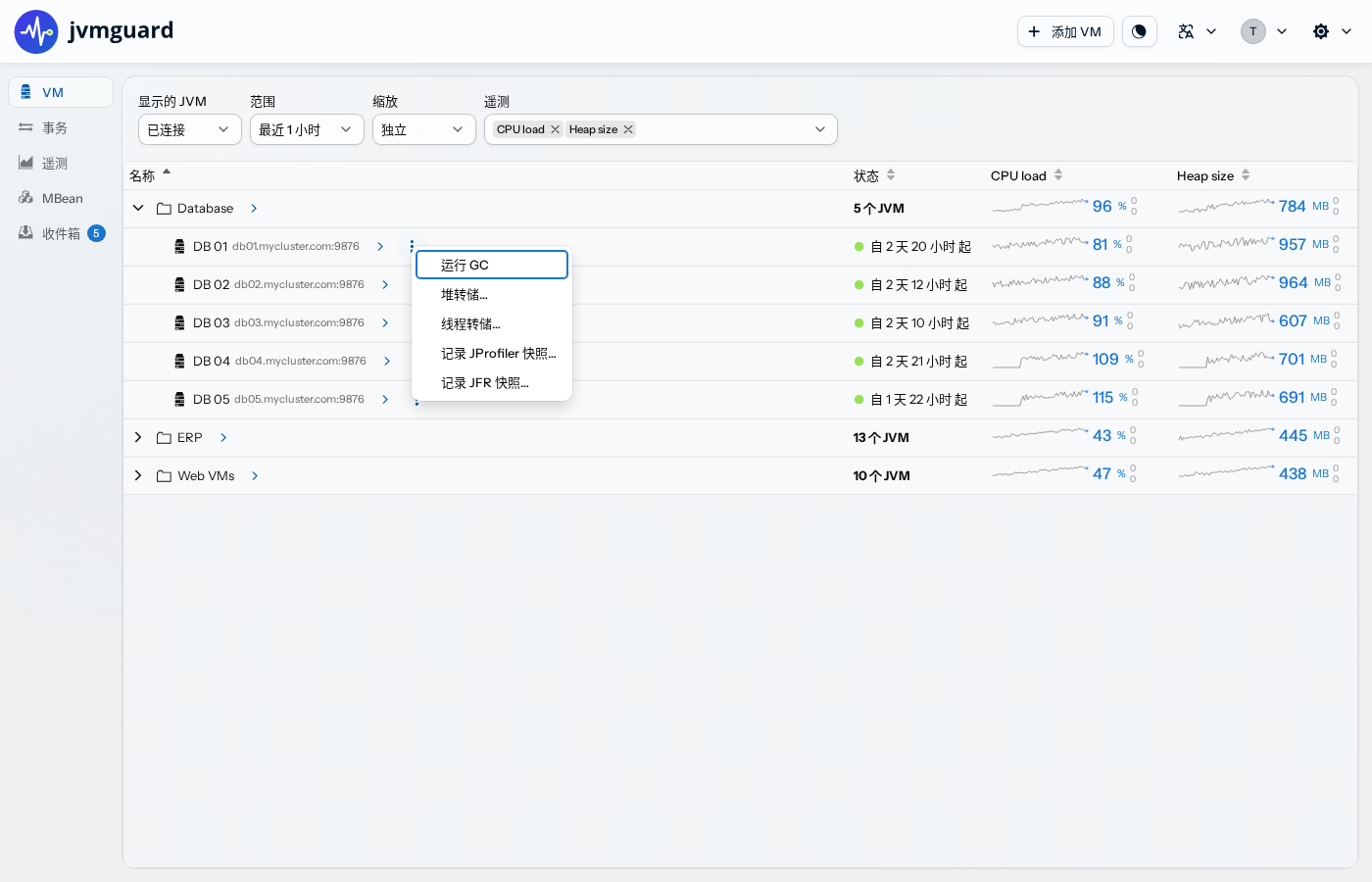Click the DB 03 server icon
Viewport: 1372px width, 882px height.
point(179,322)
